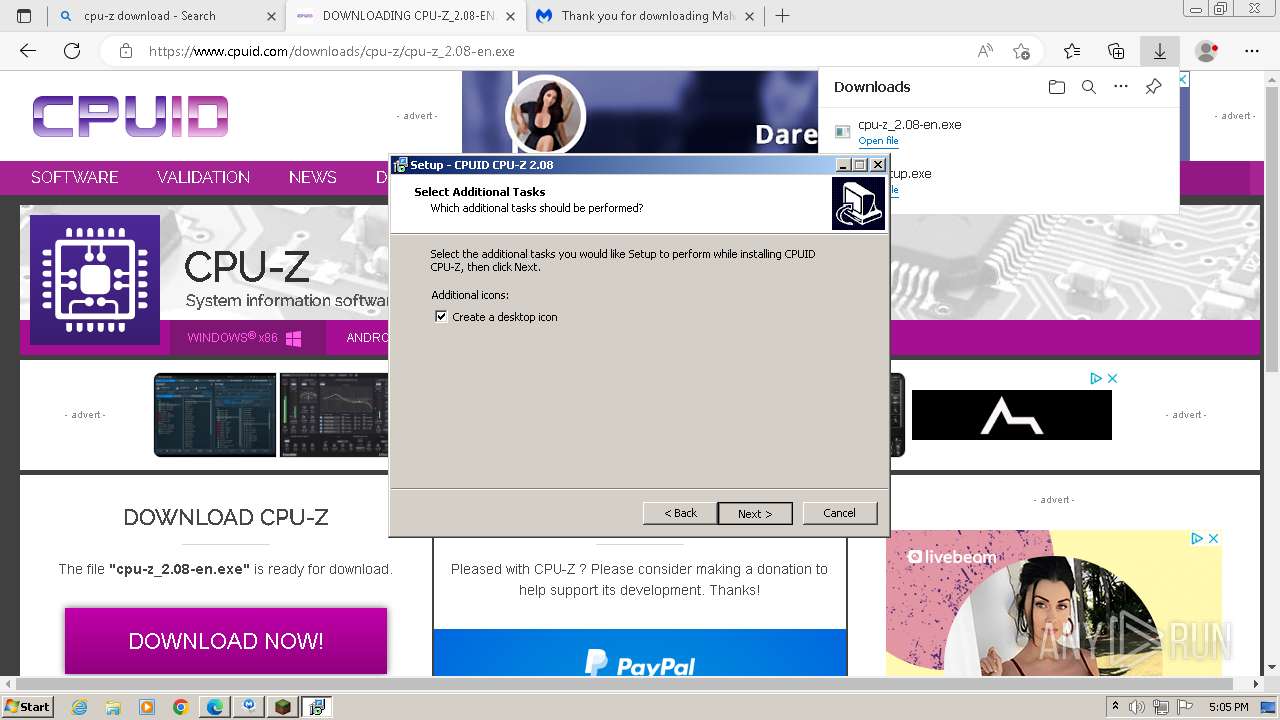1280x720 pixels.
Task: Select Microsoft Edge taskbar button
Action: pos(215,707)
